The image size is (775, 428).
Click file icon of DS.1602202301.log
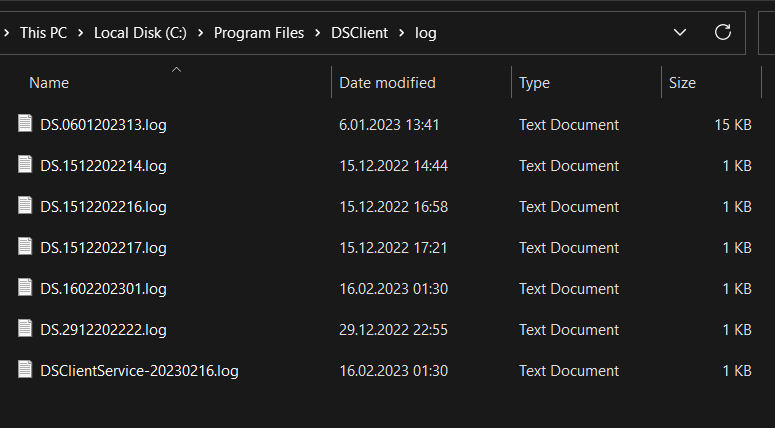(26, 288)
